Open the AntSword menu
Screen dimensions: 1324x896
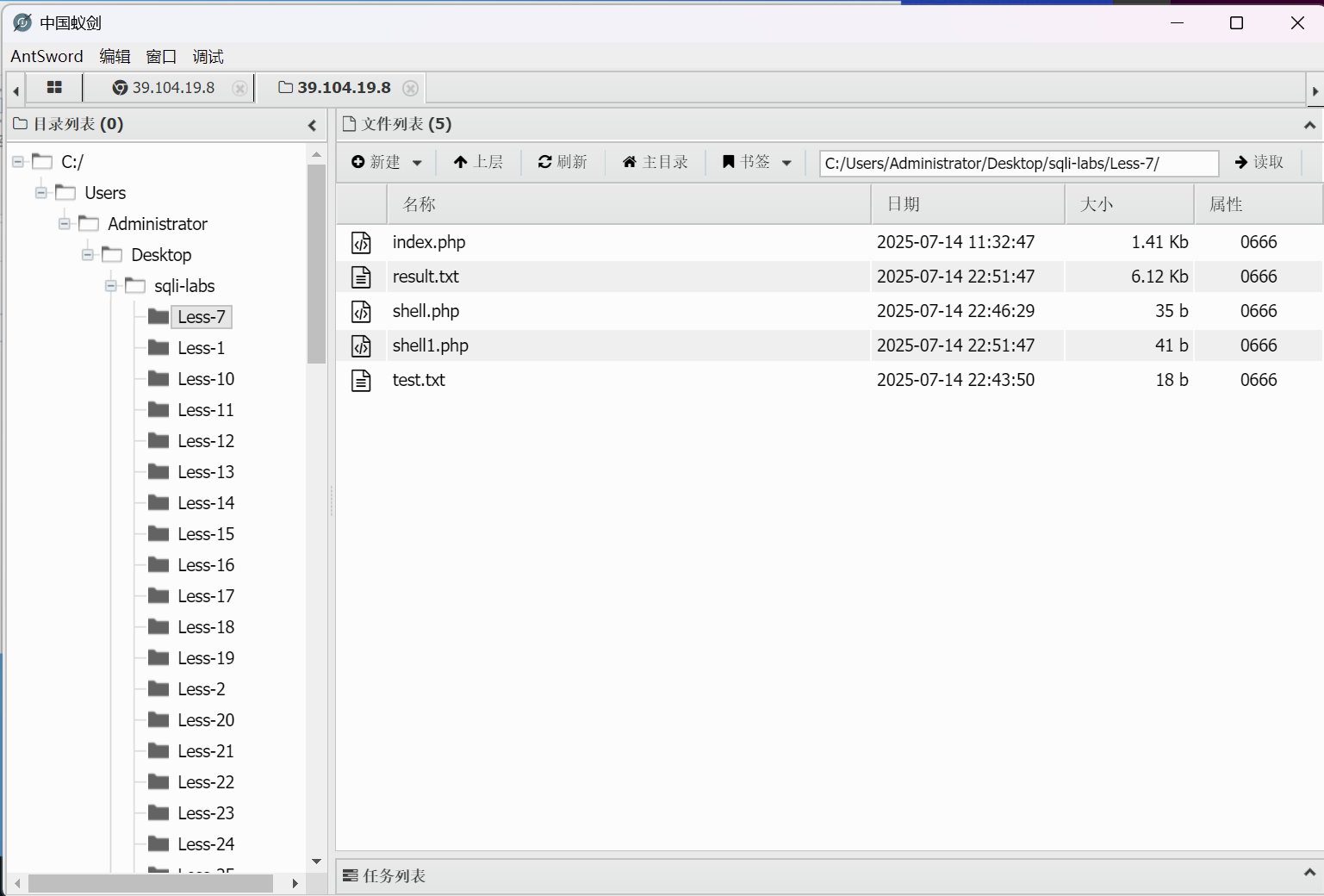(x=47, y=56)
